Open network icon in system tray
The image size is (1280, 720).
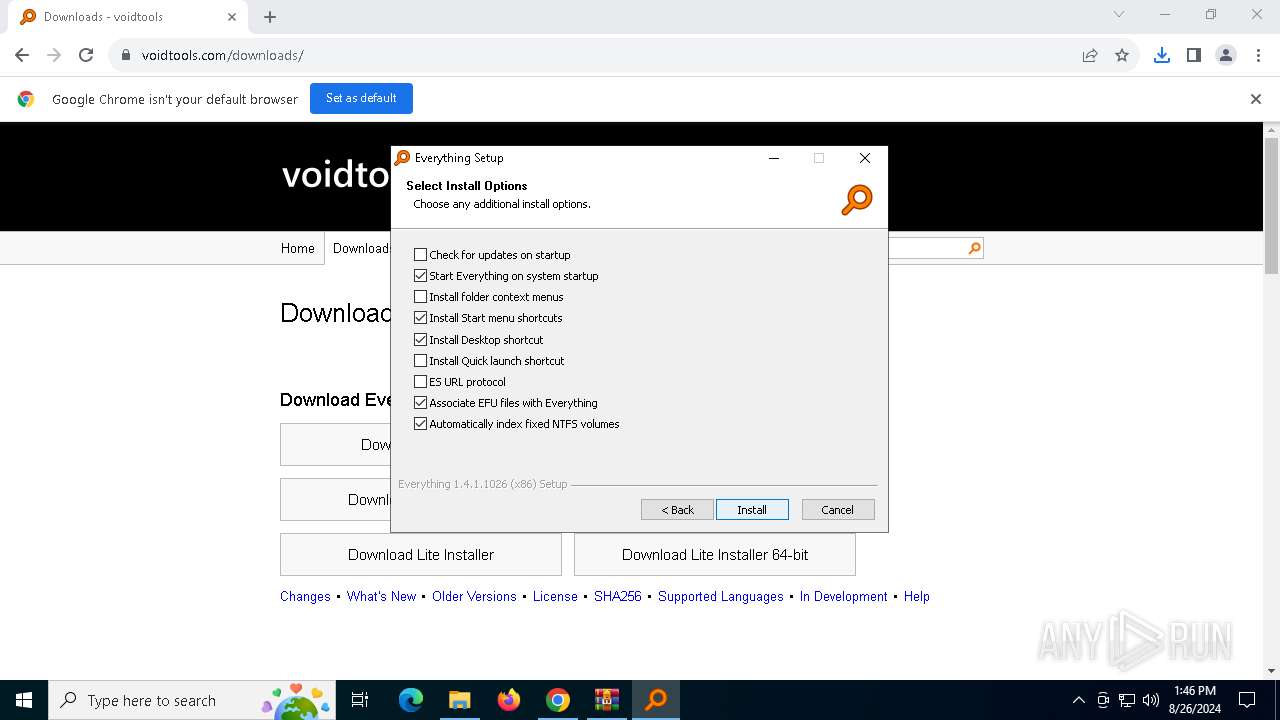1127,700
